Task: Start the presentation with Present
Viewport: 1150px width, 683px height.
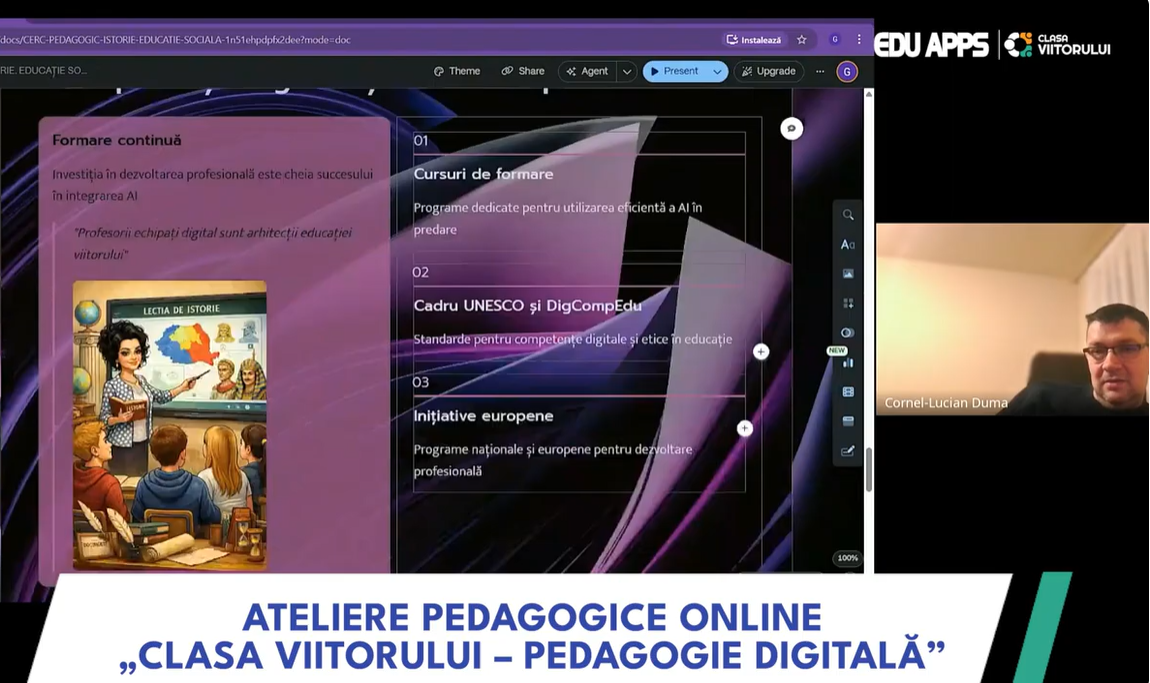Action: pos(675,71)
